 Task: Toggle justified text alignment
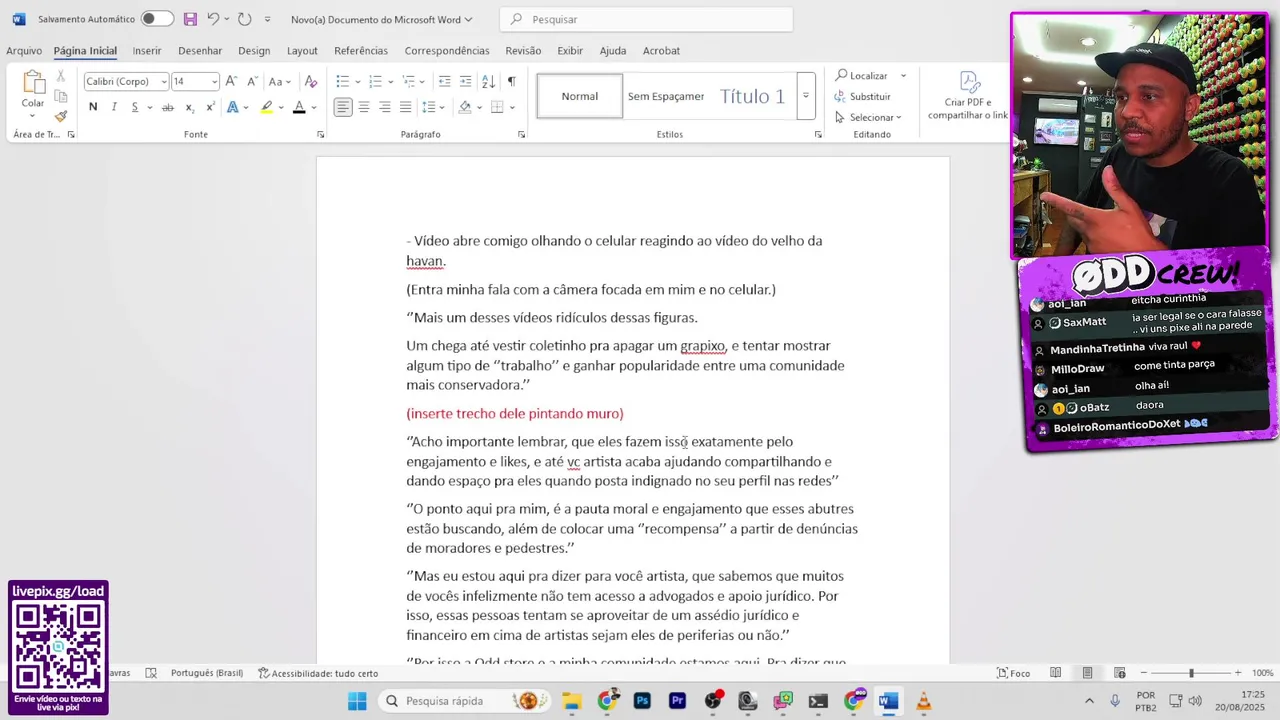[405, 107]
